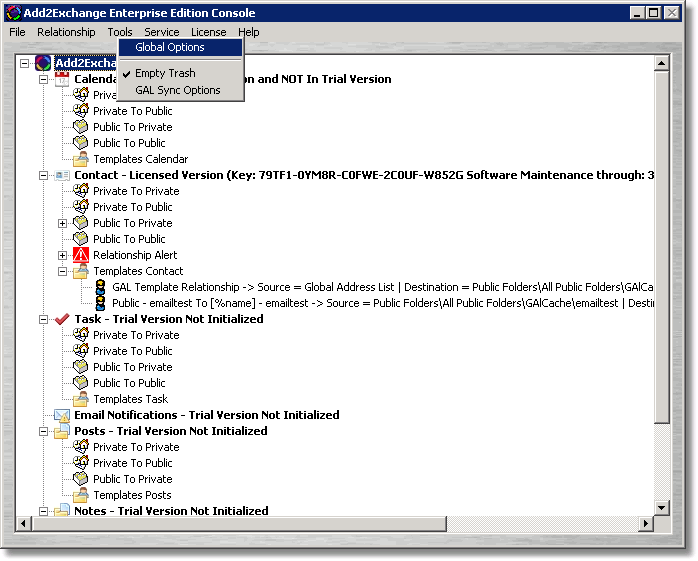Collapse the Contact licensed version node
Viewport: 698px width, 561px height.
[43, 175]
